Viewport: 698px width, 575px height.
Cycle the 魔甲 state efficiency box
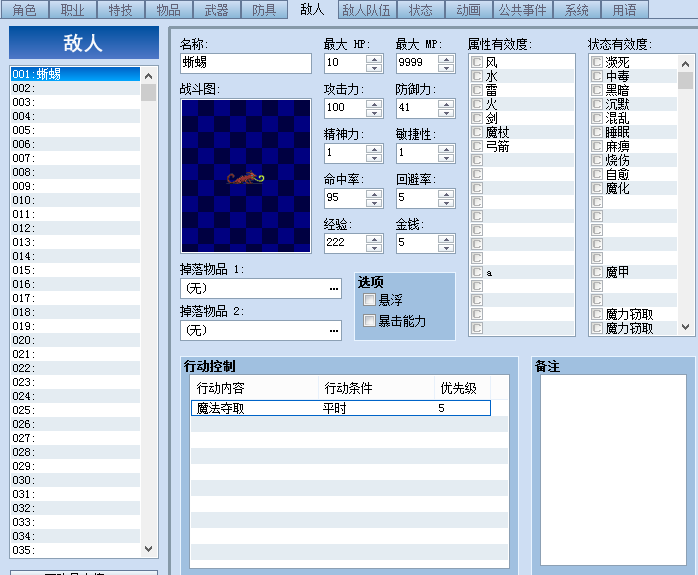point(597,272)
